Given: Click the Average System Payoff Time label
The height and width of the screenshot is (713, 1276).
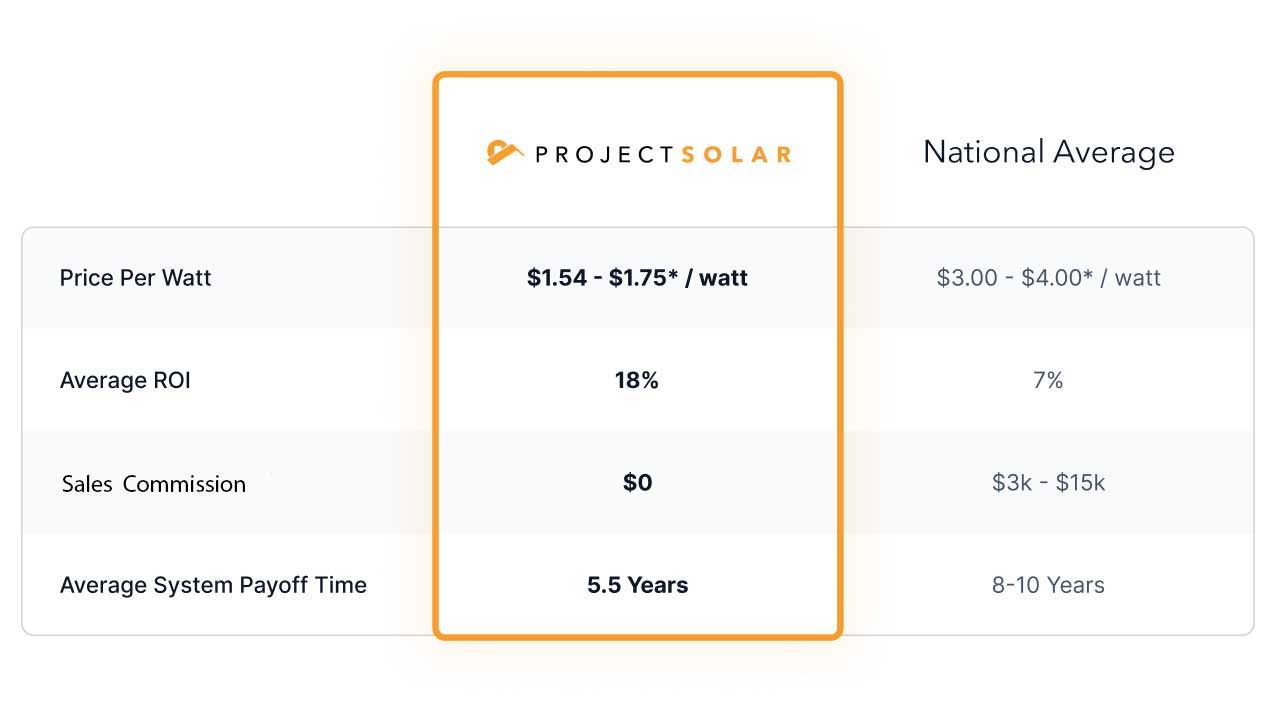Looking at the screenshot, I should tap(213, 585).
